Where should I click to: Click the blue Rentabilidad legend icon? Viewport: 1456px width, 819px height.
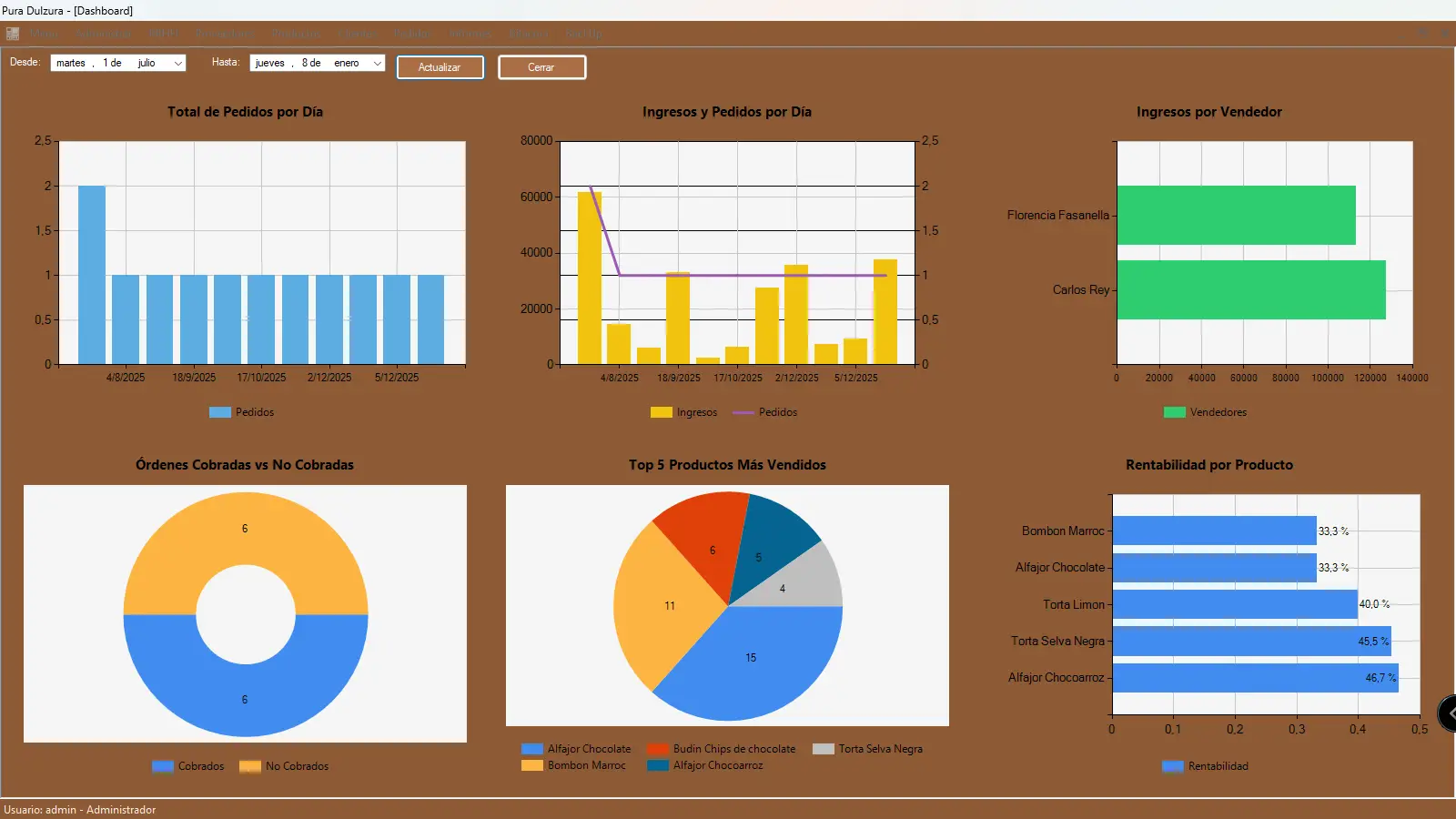tap(1172, 766)
